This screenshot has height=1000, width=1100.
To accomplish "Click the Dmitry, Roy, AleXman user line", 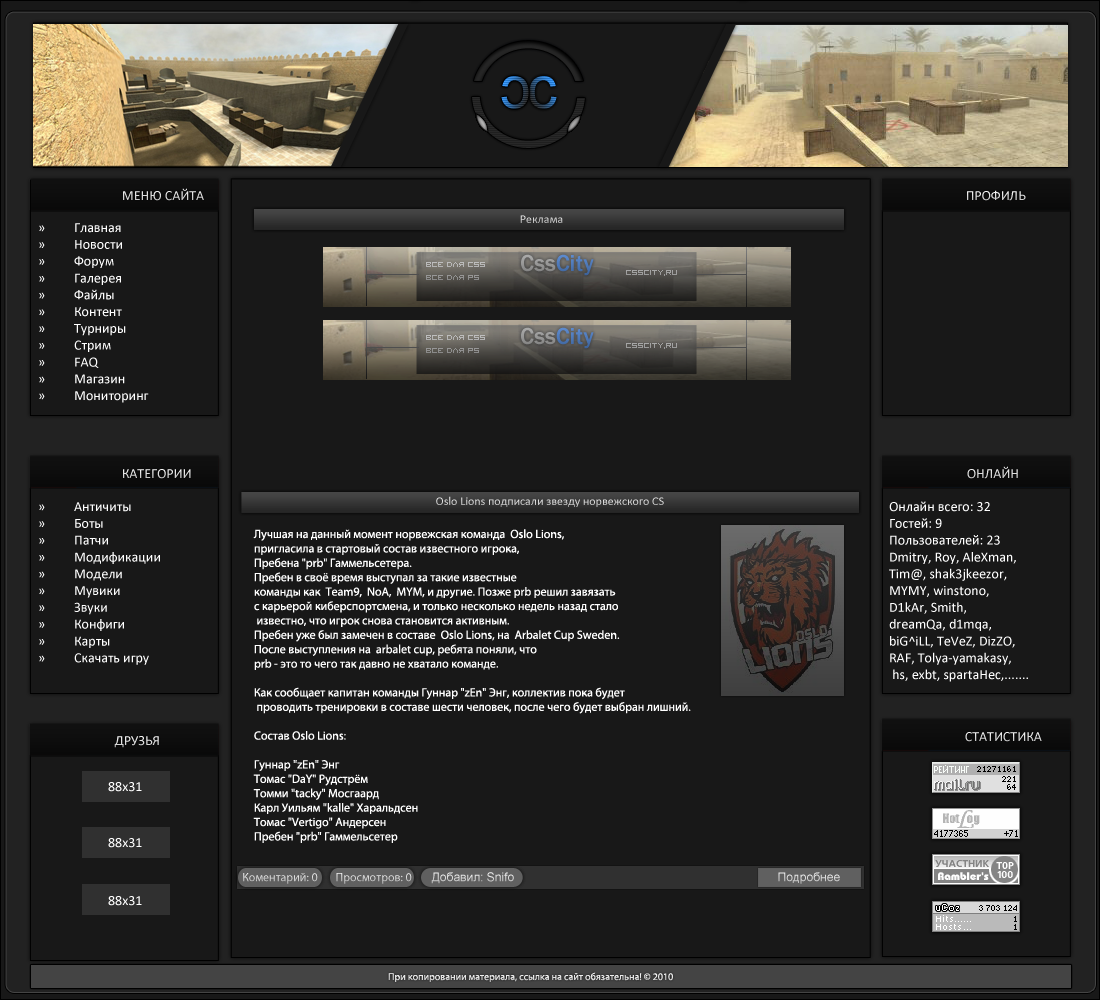I will click(953, 557).
